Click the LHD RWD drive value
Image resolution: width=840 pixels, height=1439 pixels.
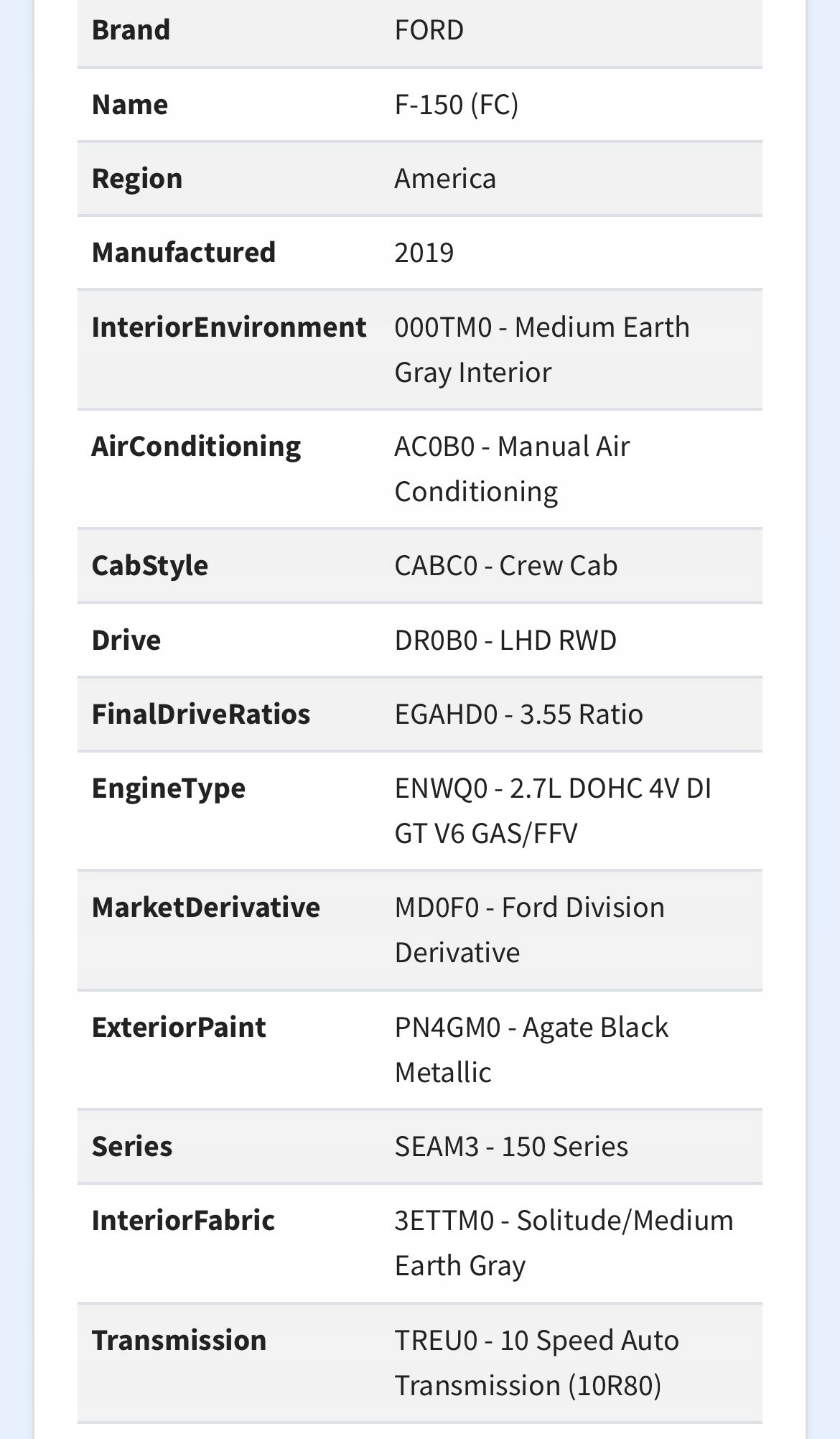point(505,641)
